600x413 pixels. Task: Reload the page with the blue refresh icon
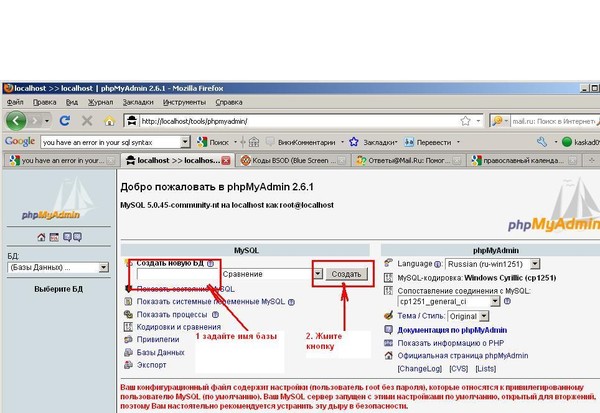65,121
